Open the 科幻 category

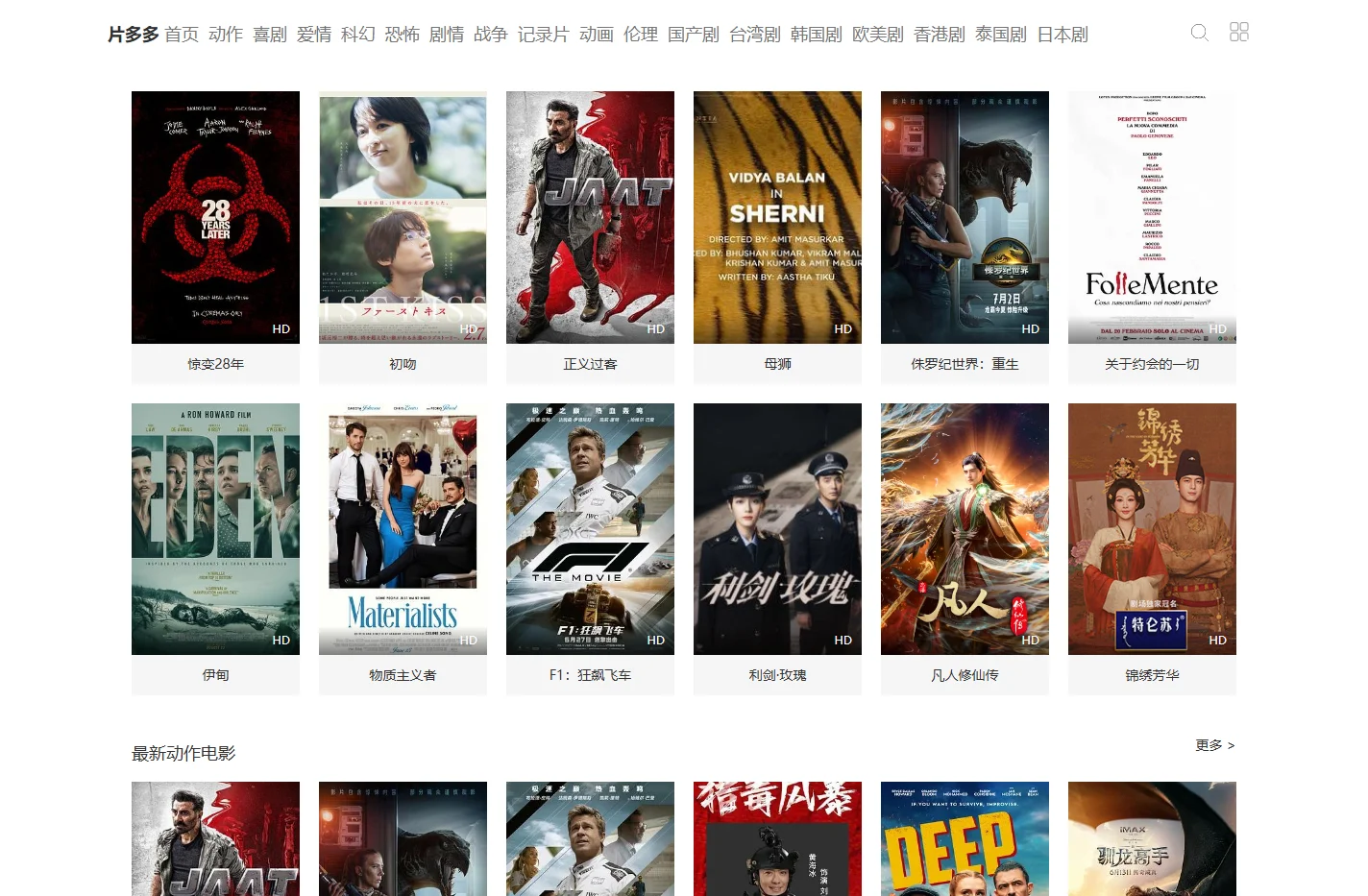(x=358, y=35)
